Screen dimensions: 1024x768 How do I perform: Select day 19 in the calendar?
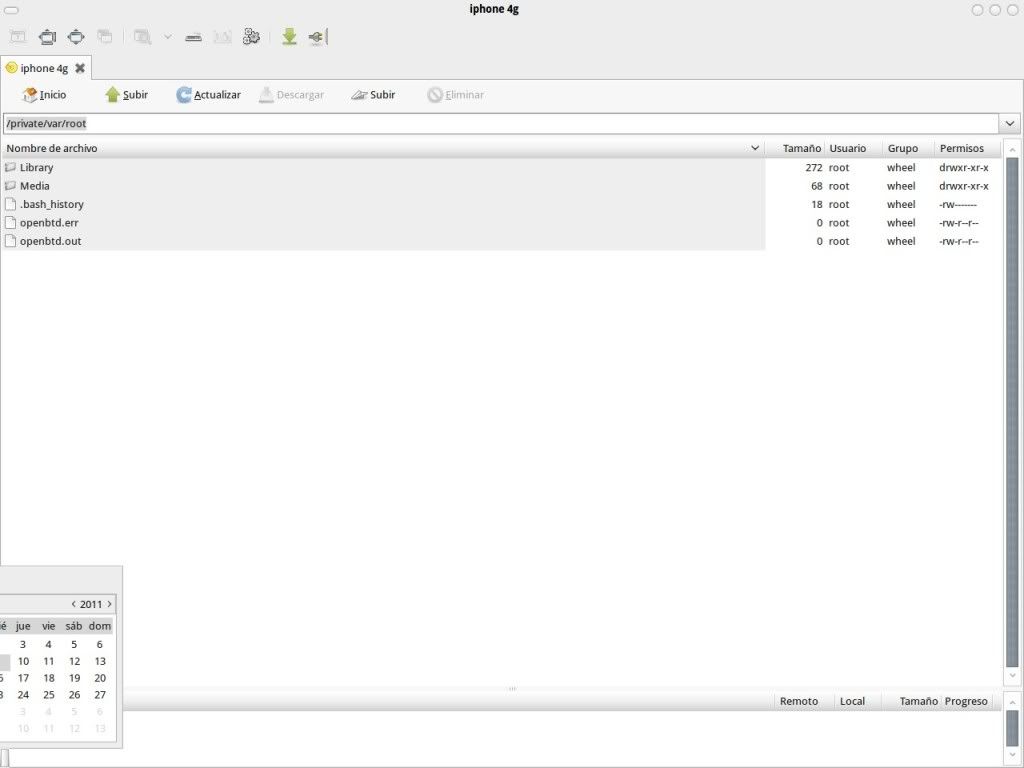pos(74,678)
